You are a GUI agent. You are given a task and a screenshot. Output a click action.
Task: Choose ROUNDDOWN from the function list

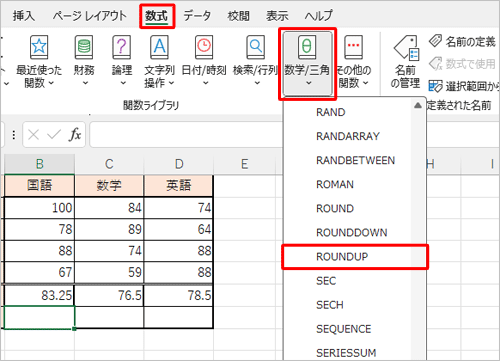tap(348, 232)
